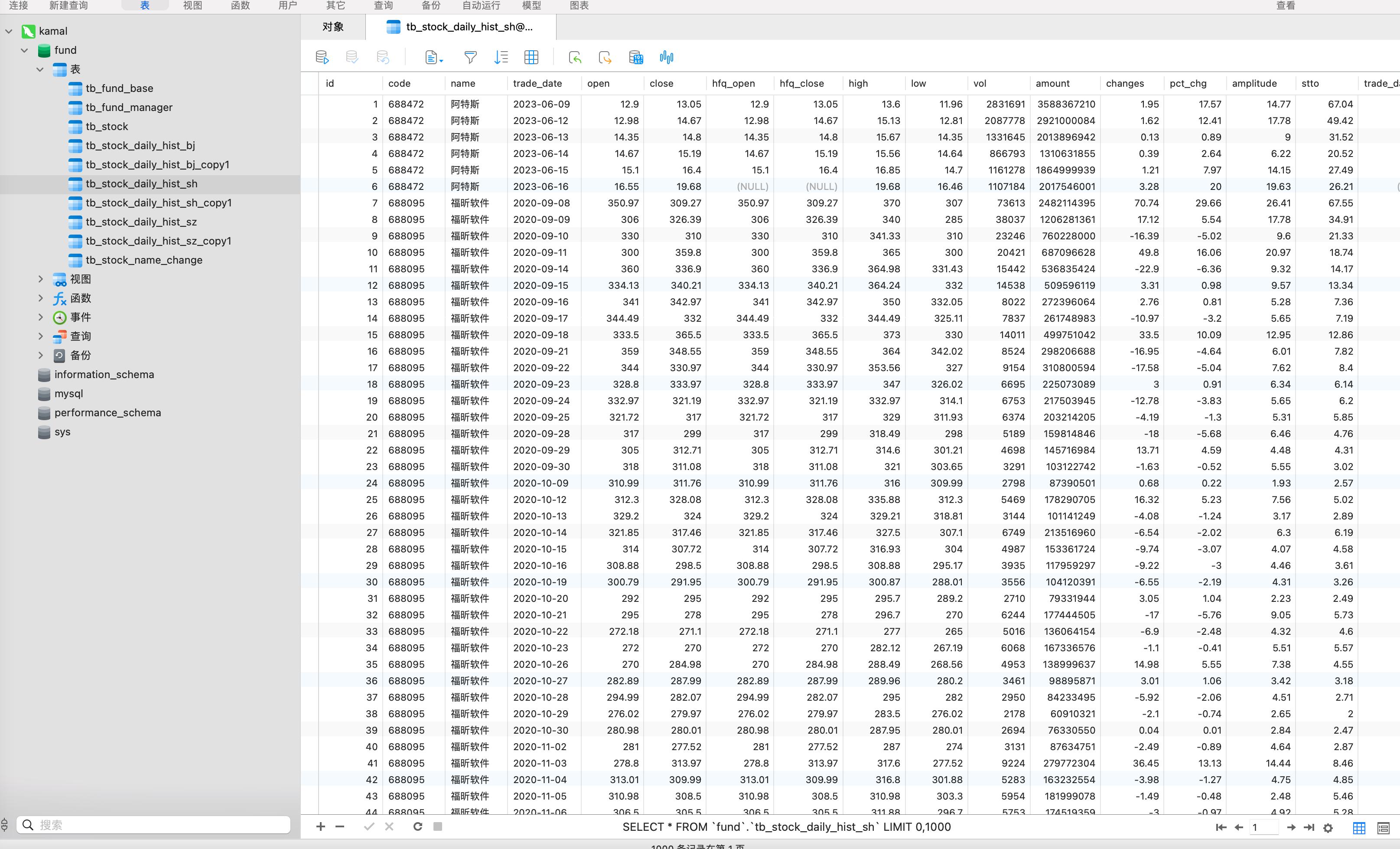Go to first page arrow

click(x=1221, y=827)
